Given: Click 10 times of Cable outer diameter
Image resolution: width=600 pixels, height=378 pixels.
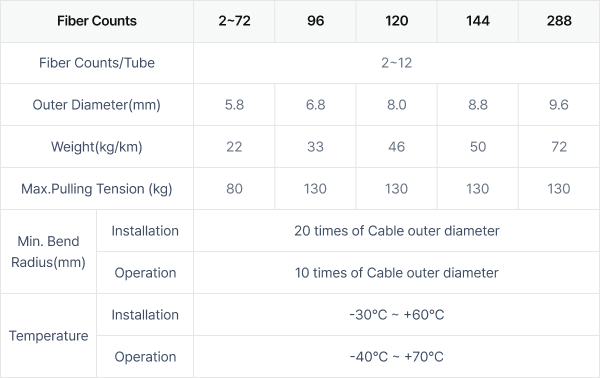Looking at the screenshot, I should click(x=396, y=273).
